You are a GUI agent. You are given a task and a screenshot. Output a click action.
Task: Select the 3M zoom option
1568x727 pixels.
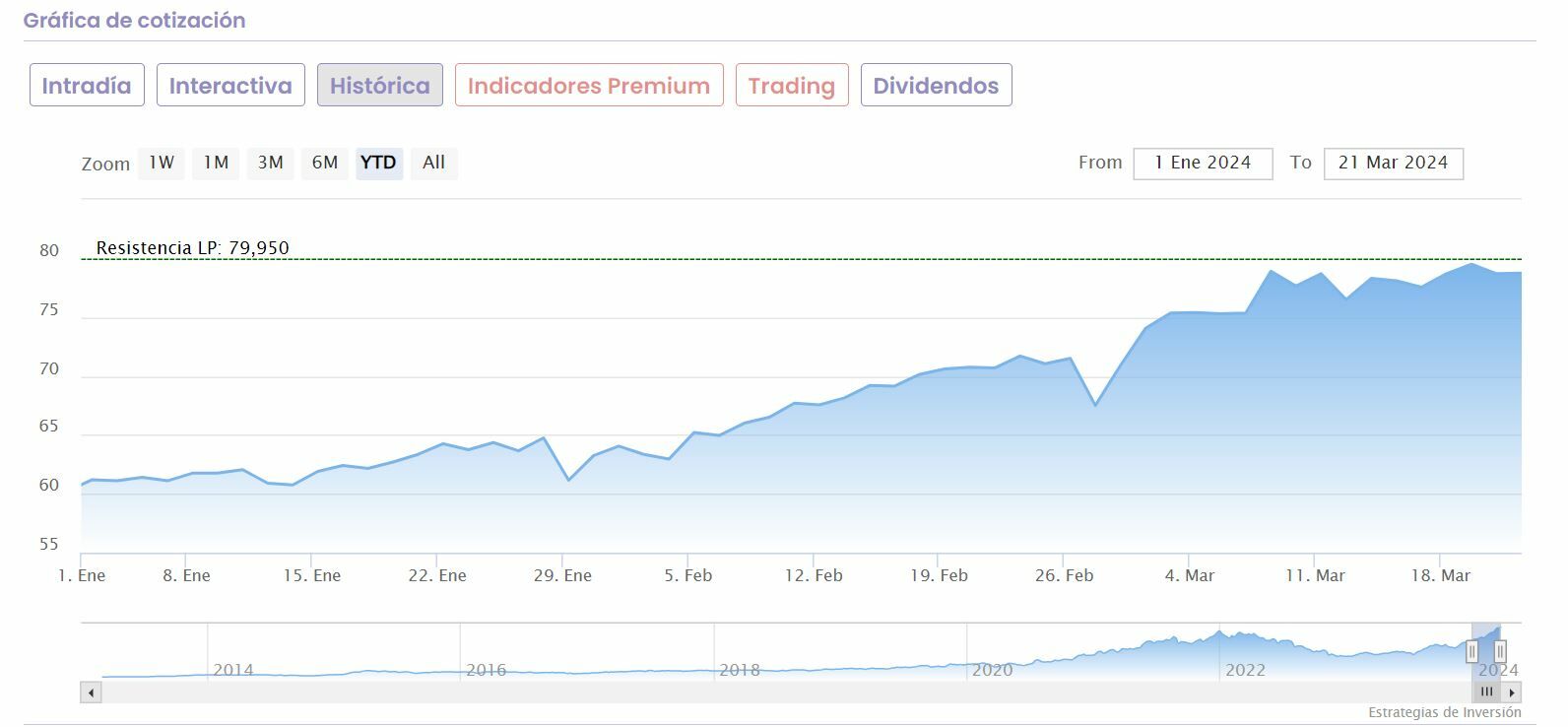click(x=270, y=163)
